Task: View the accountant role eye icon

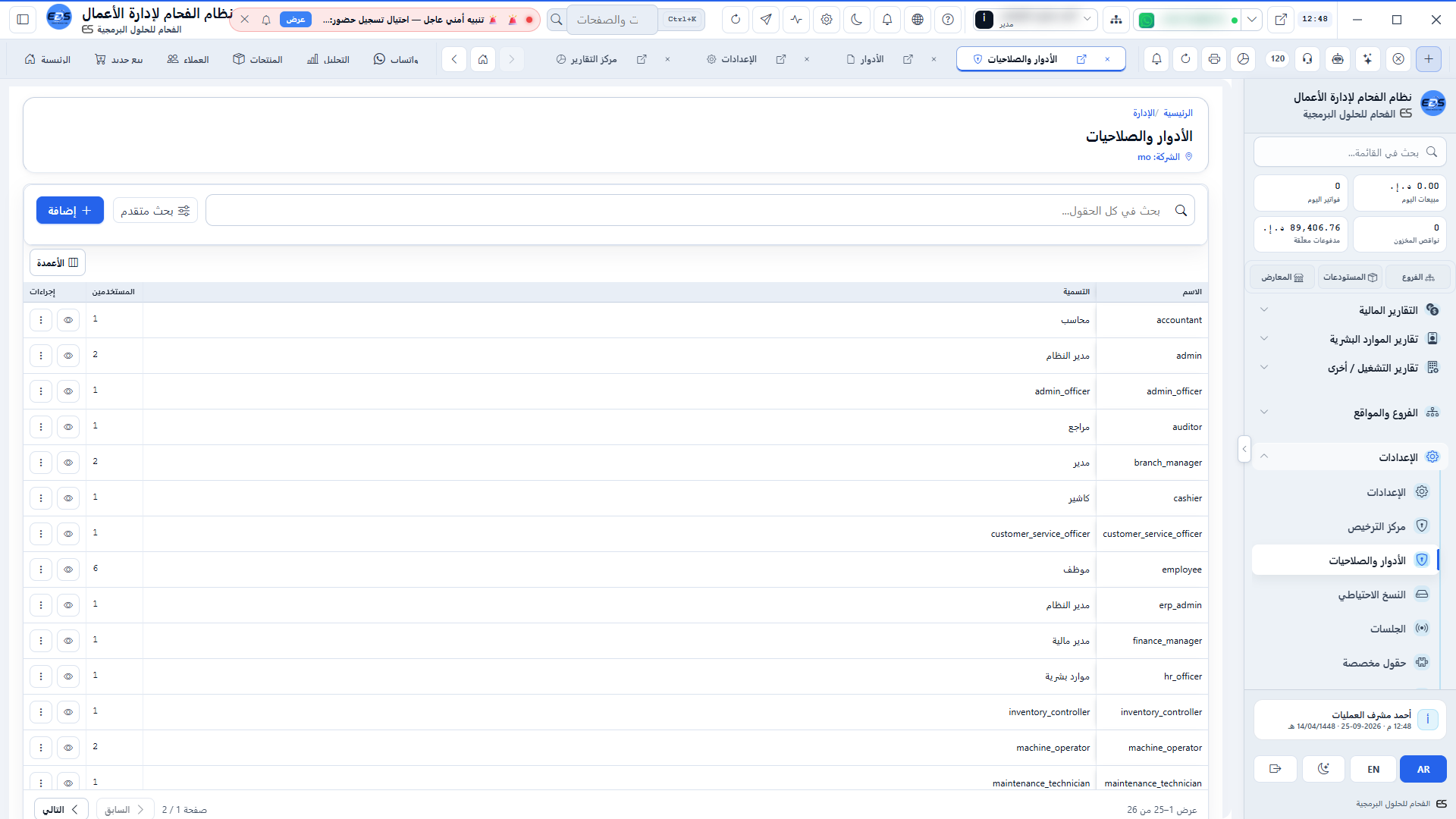Action: tap(68, 320)
